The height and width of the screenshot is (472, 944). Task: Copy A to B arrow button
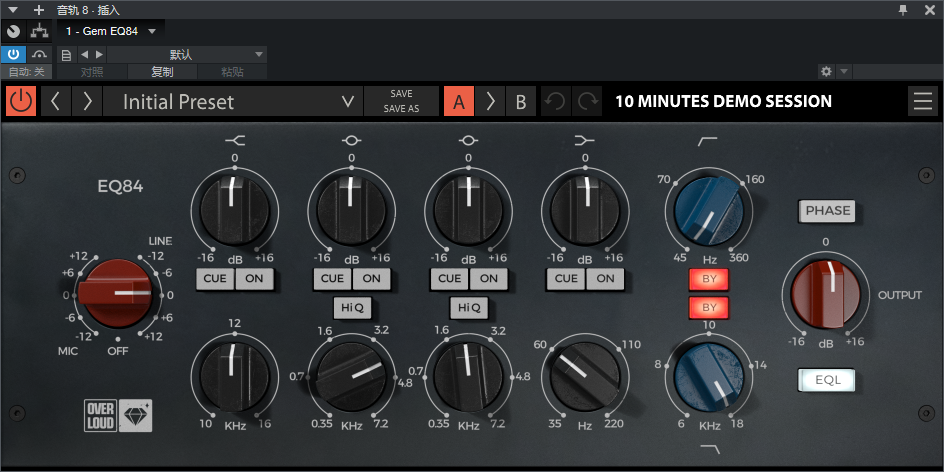(490, 101)
